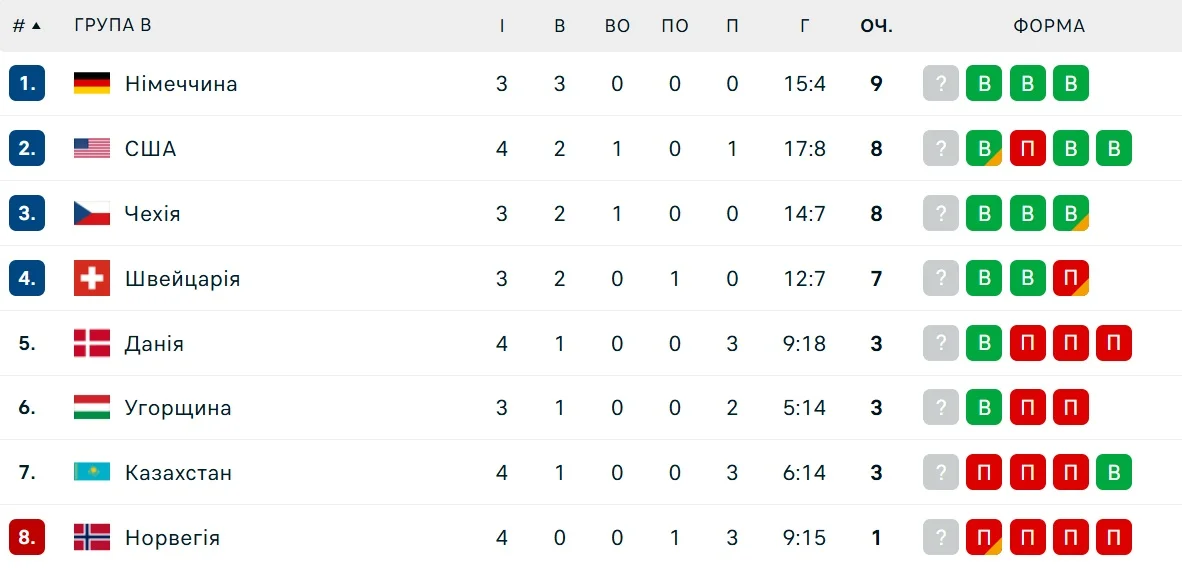Click the red rank 8 position badge

pos(27,537)
